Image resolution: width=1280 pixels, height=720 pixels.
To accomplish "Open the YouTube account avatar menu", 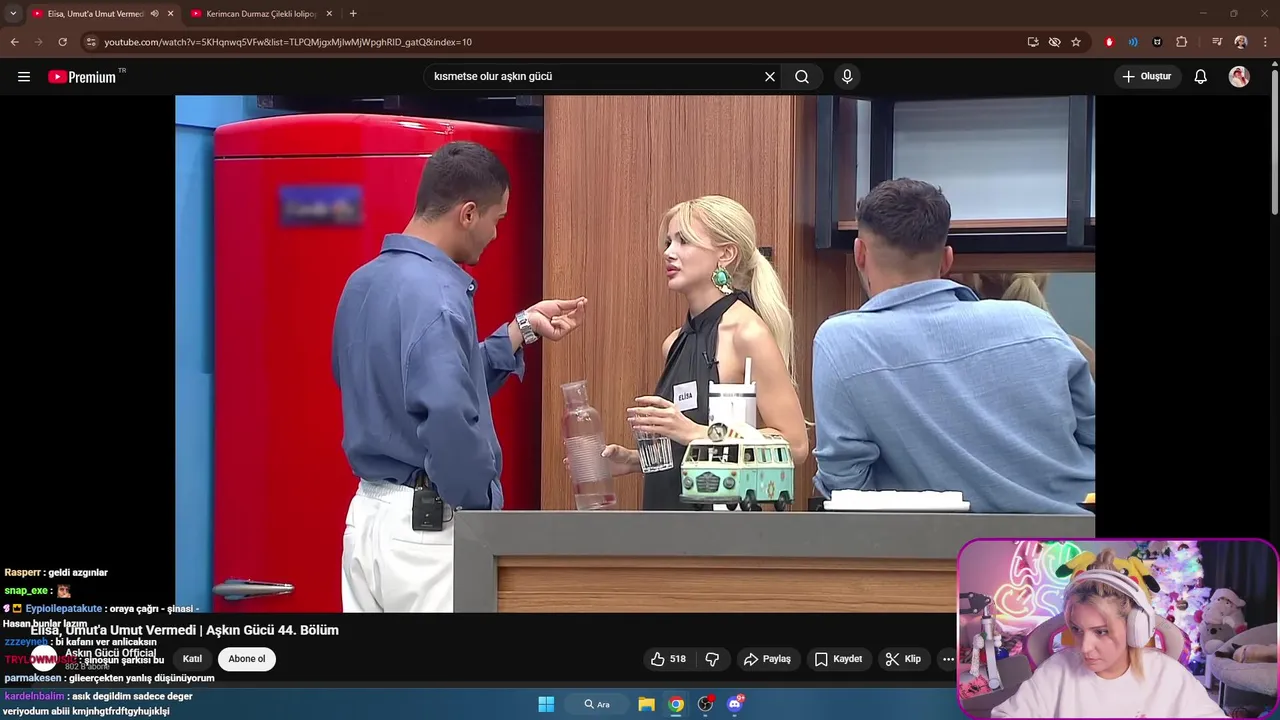I will 1239,77.
